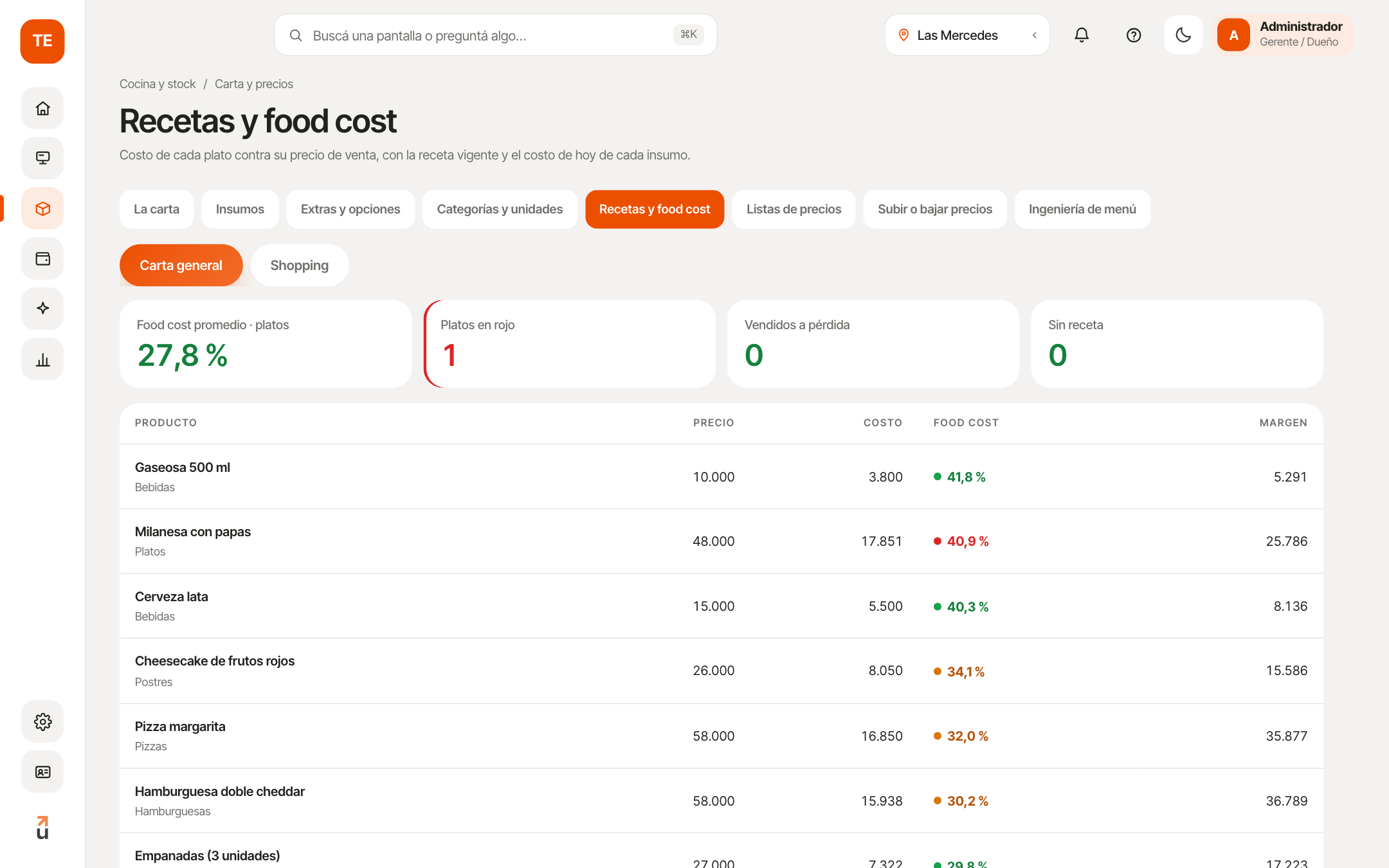Click the TE logo in sidebar

[x=42, y=41]
